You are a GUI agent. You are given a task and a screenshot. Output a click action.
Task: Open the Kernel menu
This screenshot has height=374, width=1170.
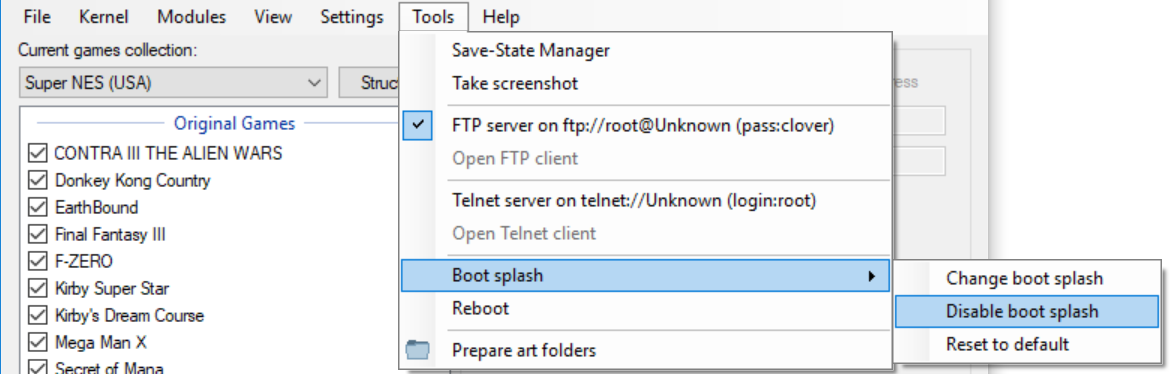pyautogui.click(x=104, y=16)
